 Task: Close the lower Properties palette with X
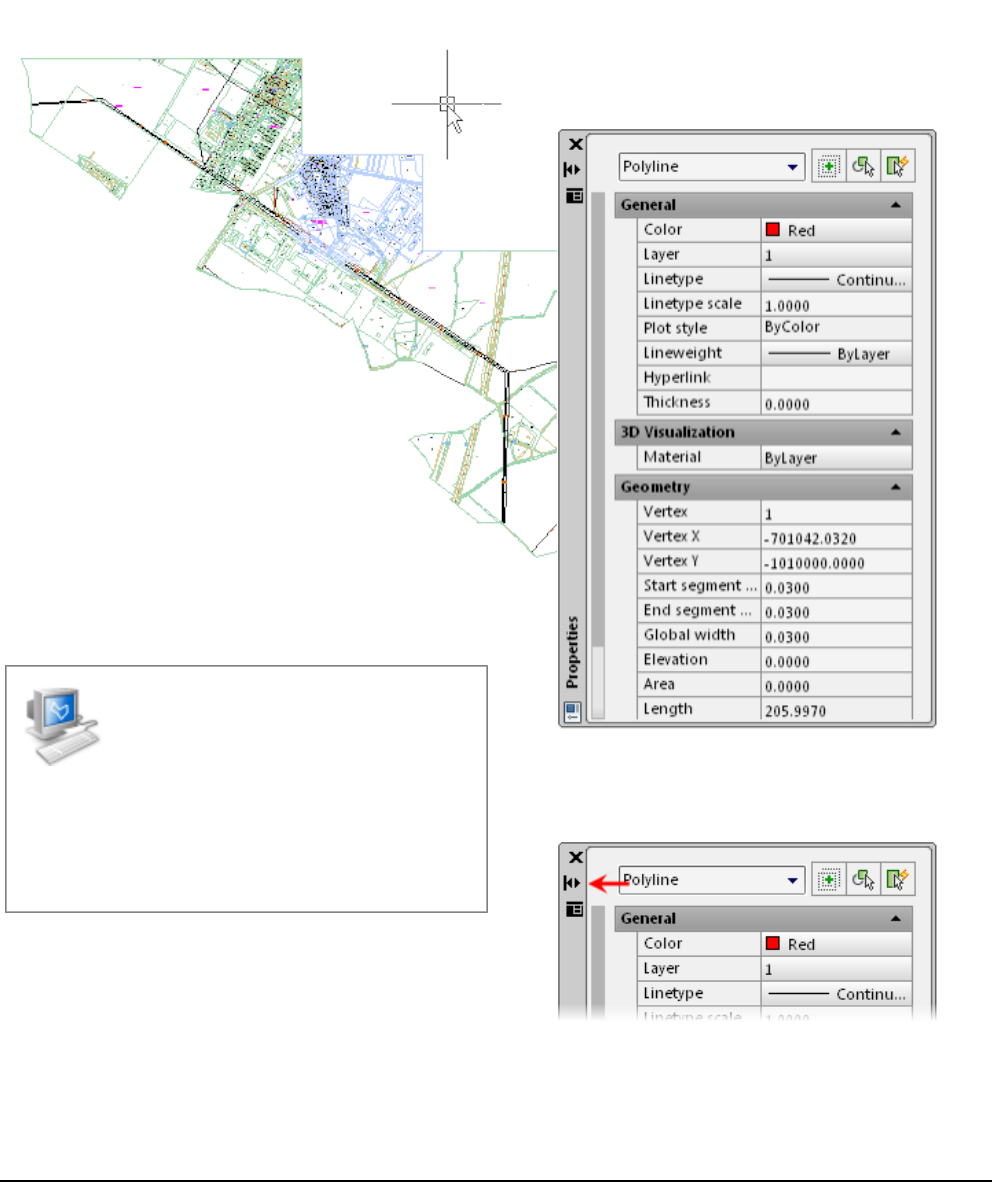pos(575,858)
